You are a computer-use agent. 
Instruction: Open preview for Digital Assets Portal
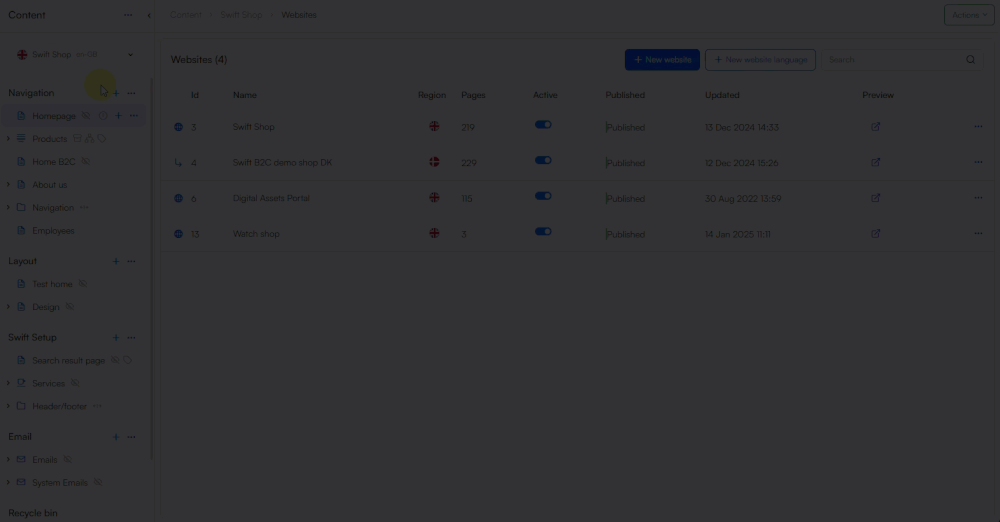(x=876, y=198)
